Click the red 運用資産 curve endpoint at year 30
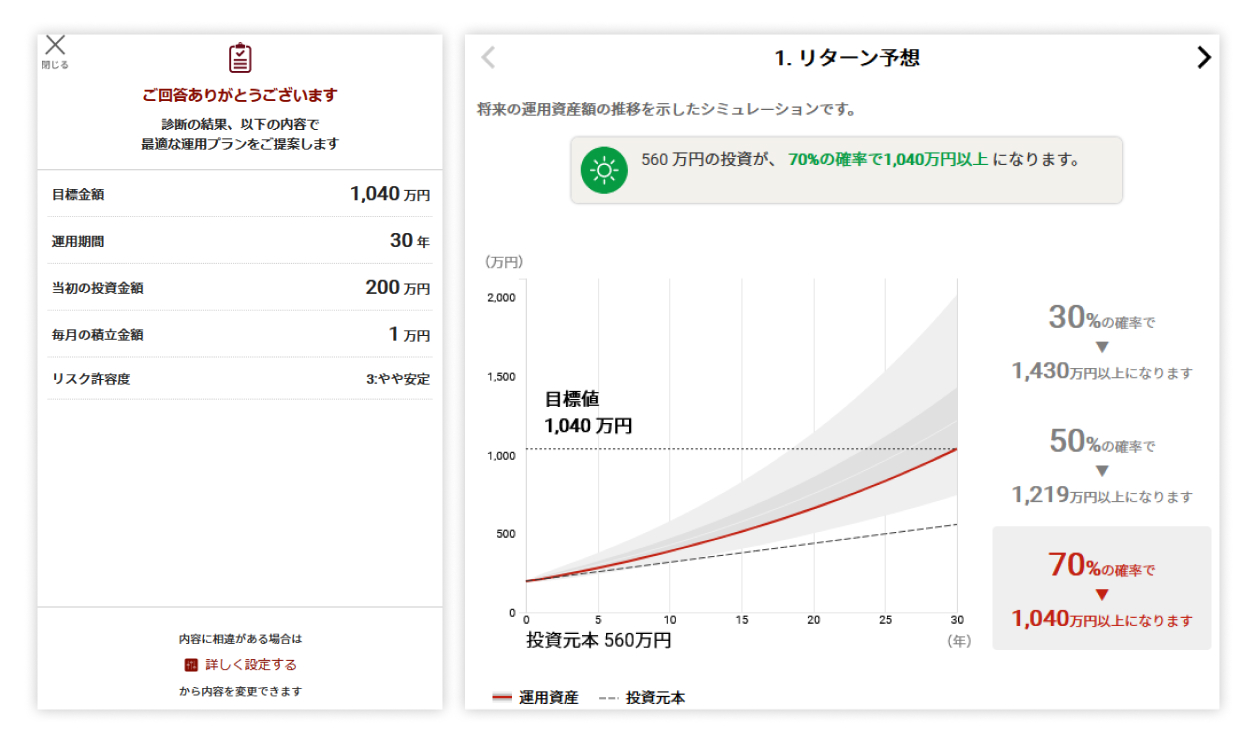Screen dimensions: 1258x743 coord(957,449)
